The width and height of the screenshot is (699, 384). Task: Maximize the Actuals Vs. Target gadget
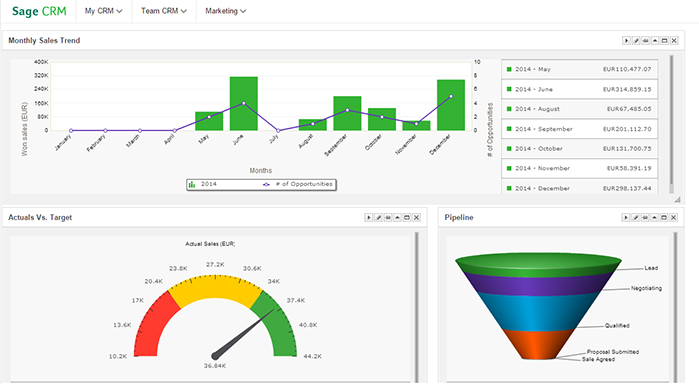tap(407, 218)
